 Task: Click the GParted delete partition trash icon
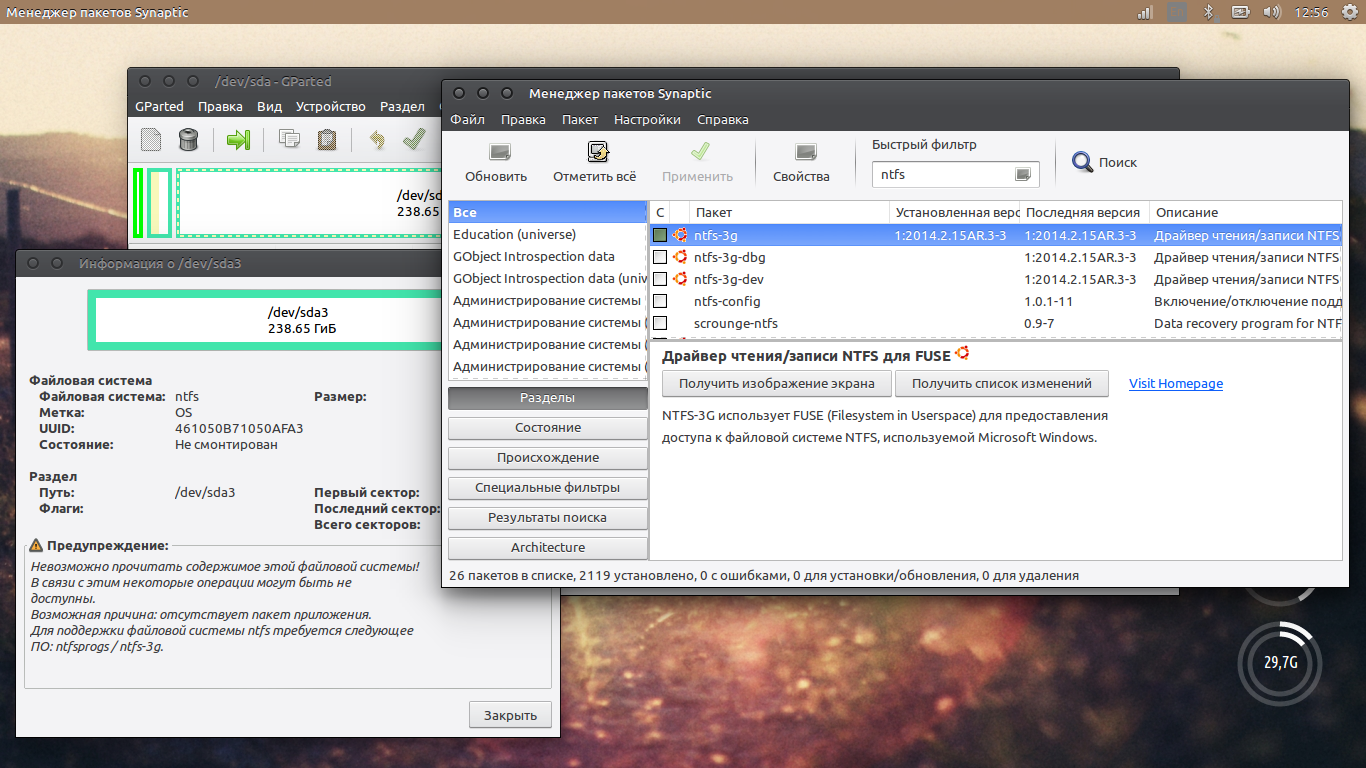tap(188, 139)
